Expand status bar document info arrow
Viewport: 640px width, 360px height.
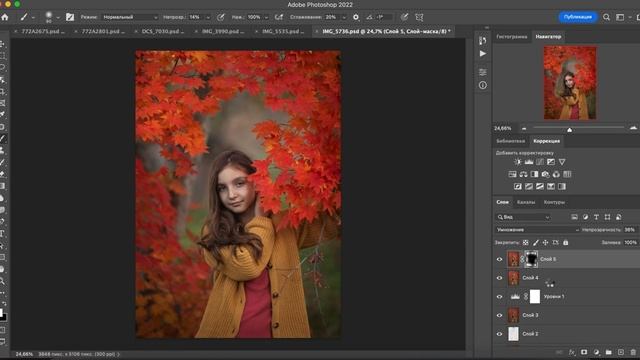(119, 354)
